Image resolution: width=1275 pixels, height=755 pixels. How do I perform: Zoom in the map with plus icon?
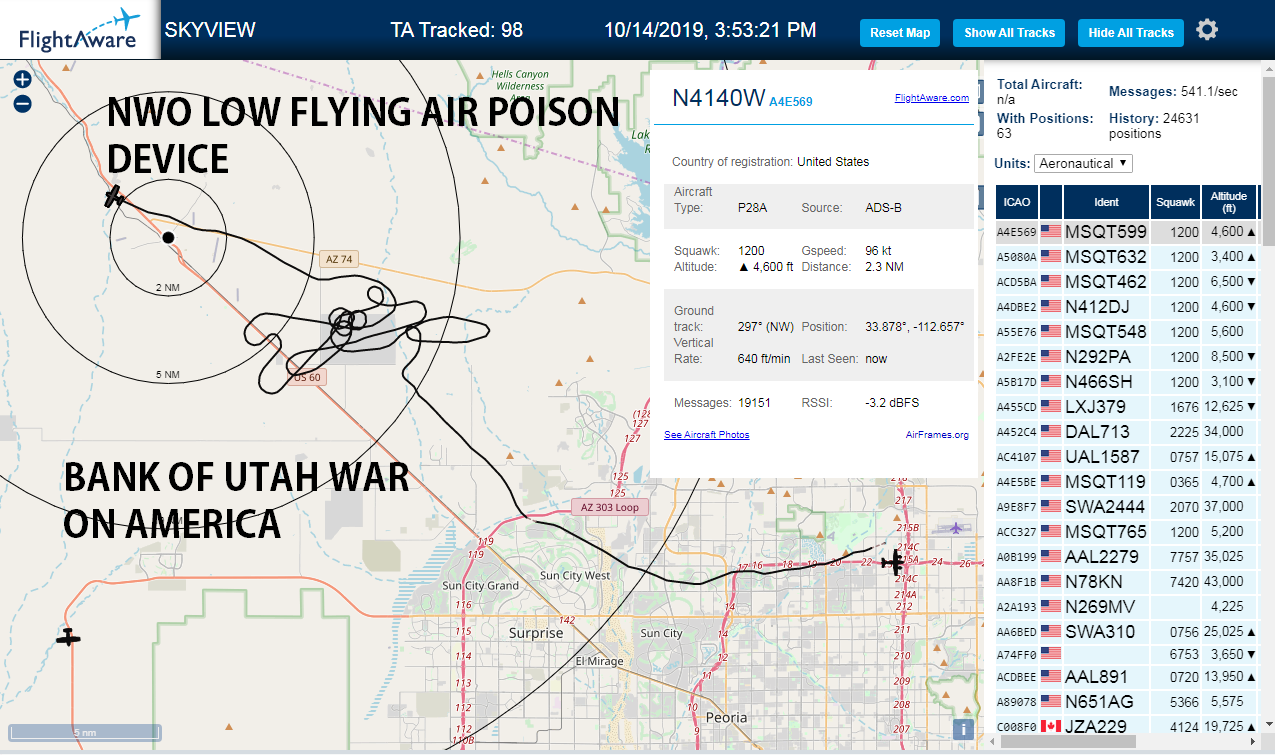click(x=22, y=79)
